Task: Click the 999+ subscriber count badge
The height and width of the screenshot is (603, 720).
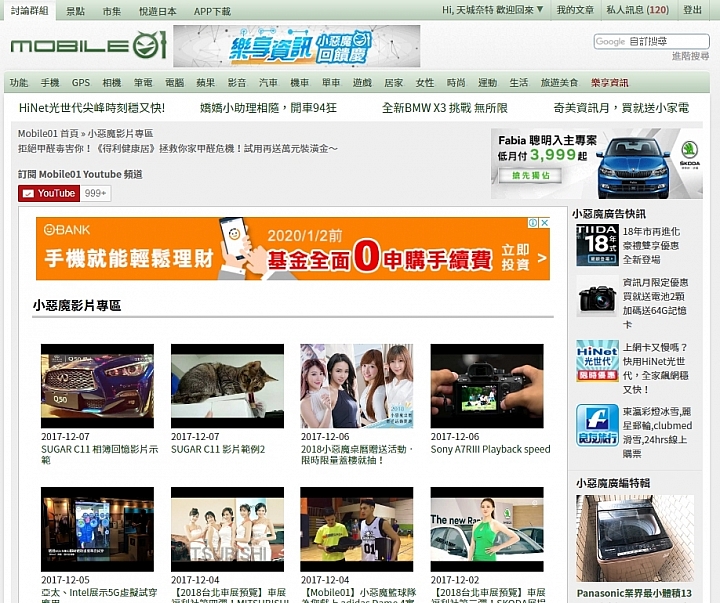Action: tap(96, 193)
